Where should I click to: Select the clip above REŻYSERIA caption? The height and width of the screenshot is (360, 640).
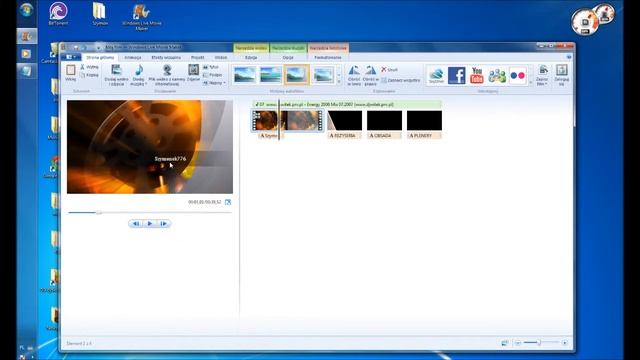[344, 120]
